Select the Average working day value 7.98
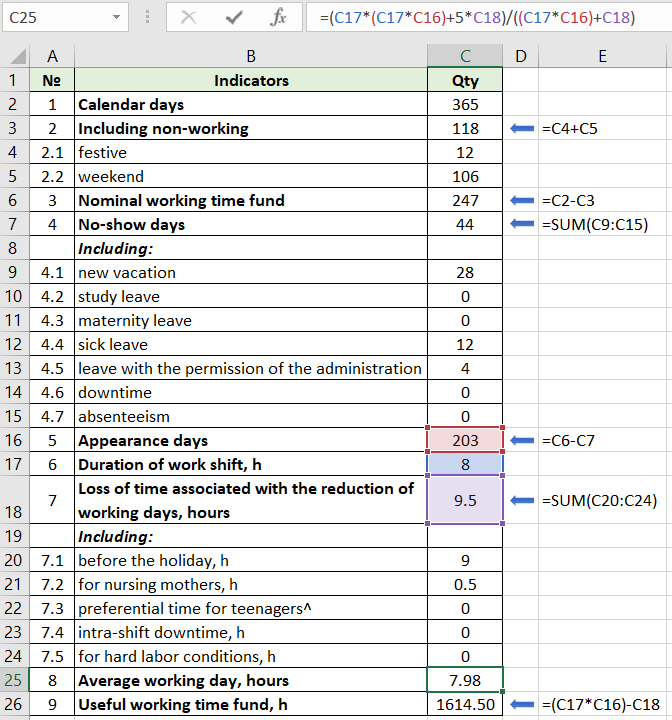The height and width of the screenshot is (720, 672). click(465, 681)
